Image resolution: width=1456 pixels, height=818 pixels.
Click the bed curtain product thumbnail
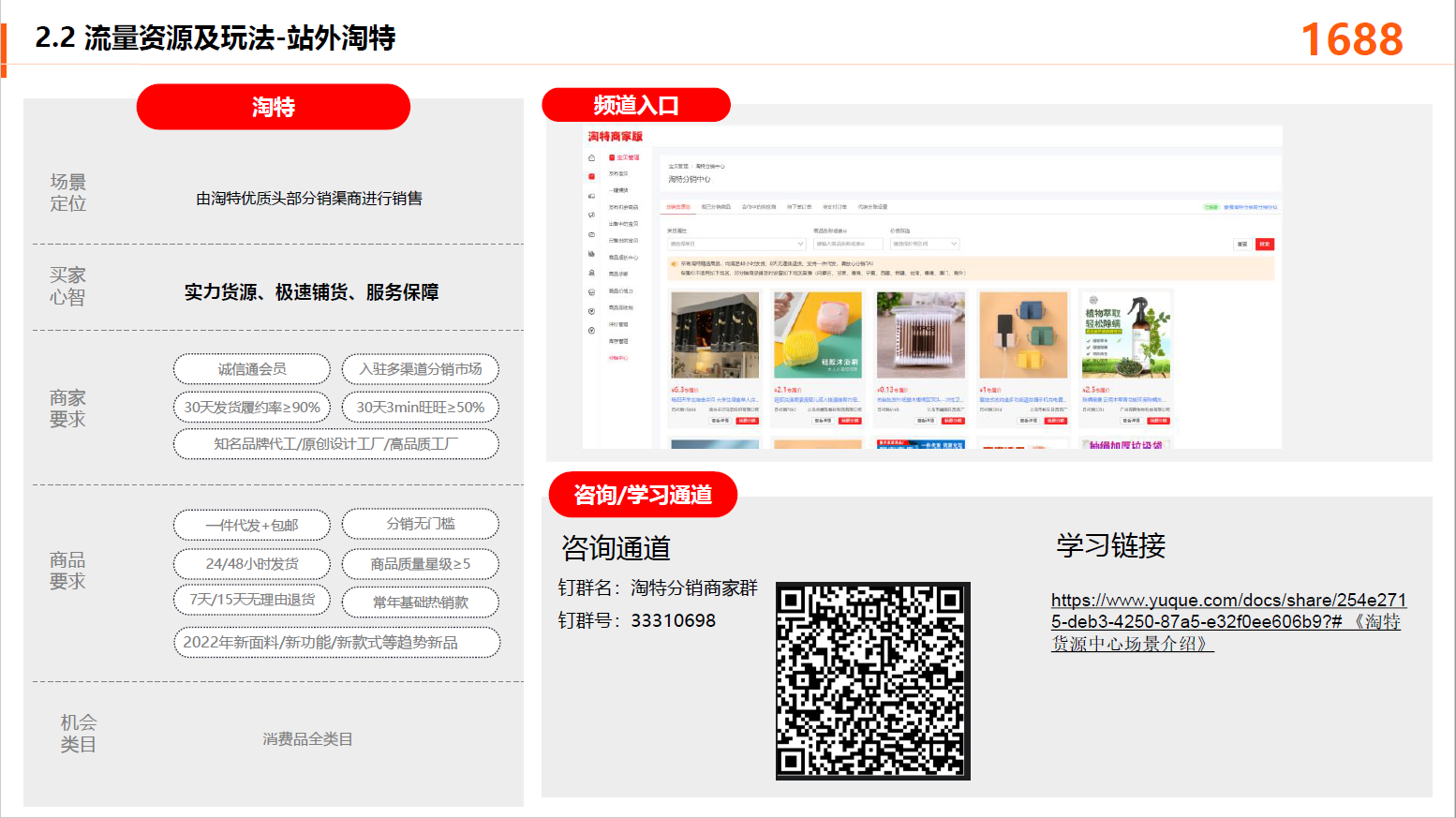(x=715, y=335)
